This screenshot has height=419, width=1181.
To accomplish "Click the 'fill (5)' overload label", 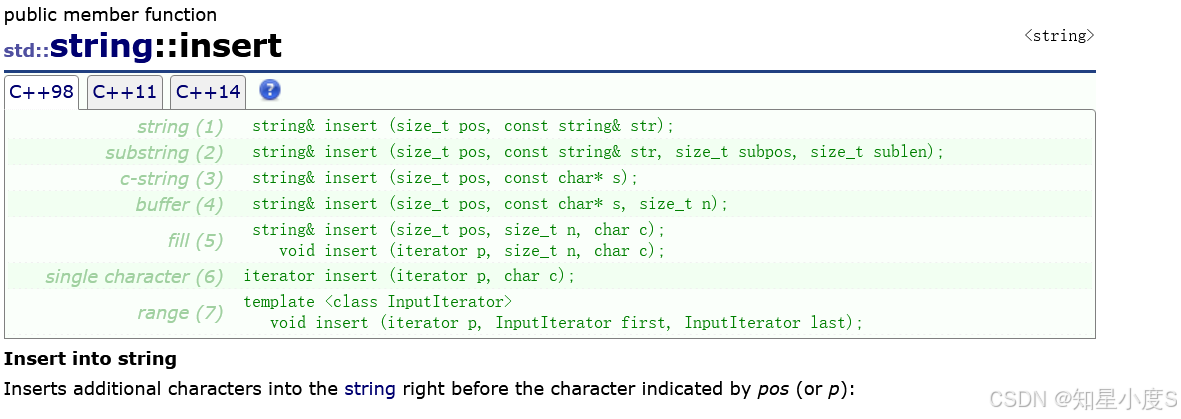I will [x=195, y=241].
